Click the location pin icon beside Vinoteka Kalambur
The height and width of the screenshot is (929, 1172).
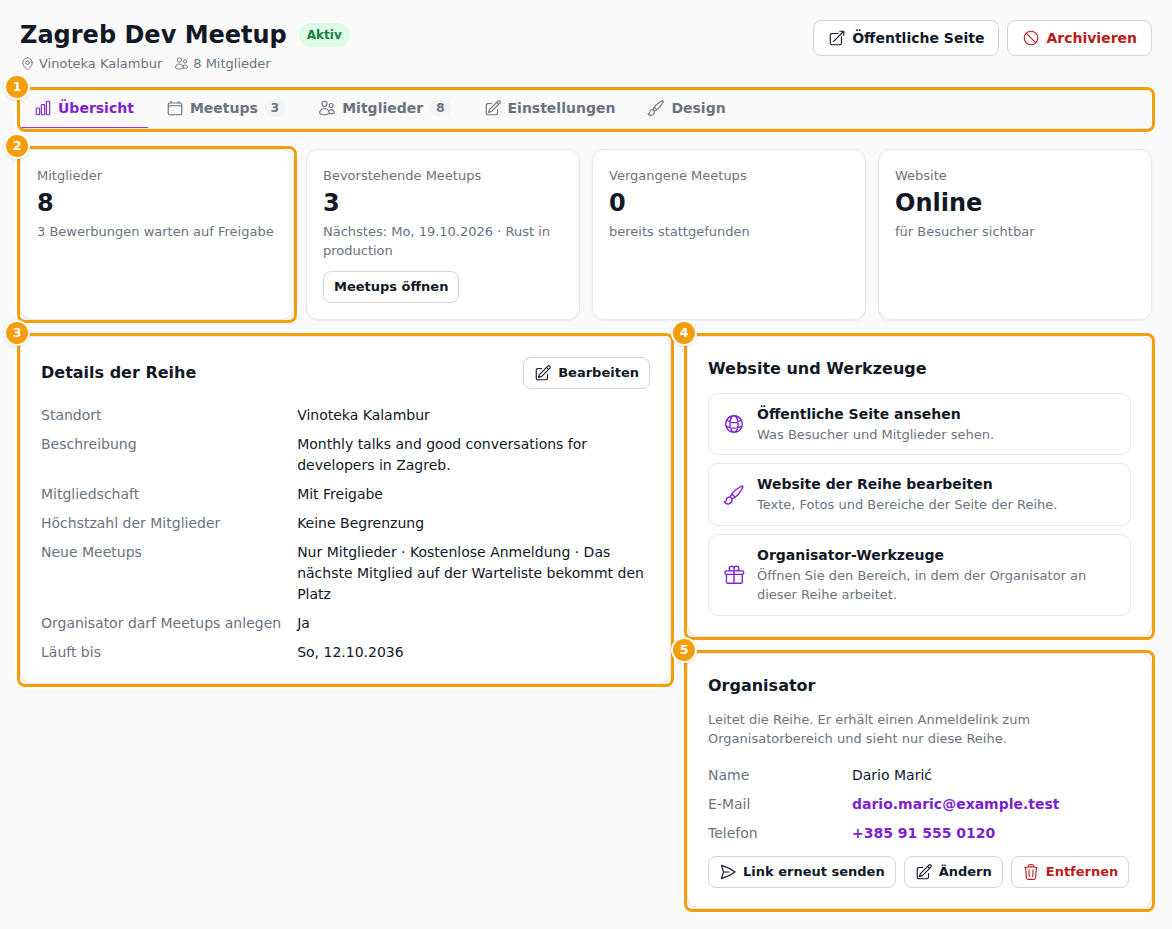tap(28, 64)
